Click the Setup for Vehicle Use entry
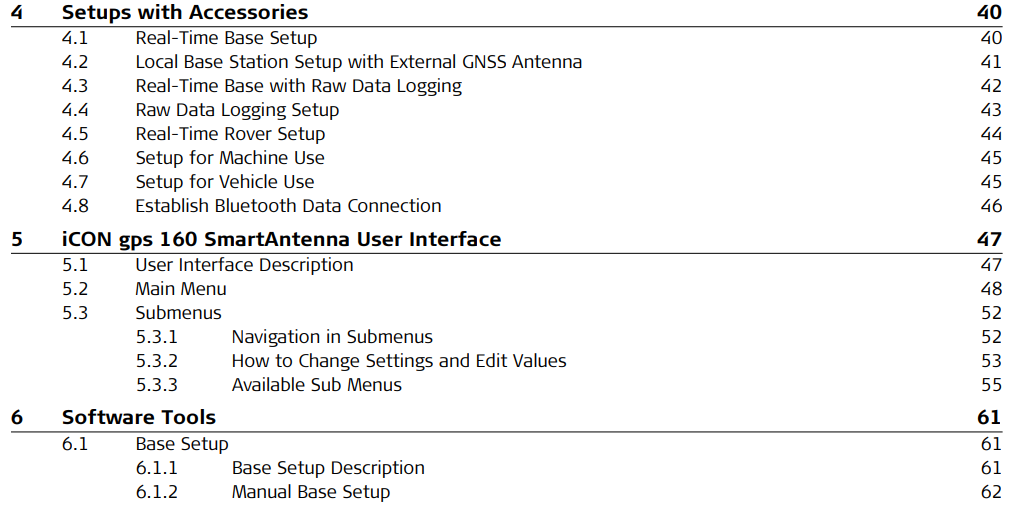This screenshot has height=527, width=1016. click(x=225, y=182)
